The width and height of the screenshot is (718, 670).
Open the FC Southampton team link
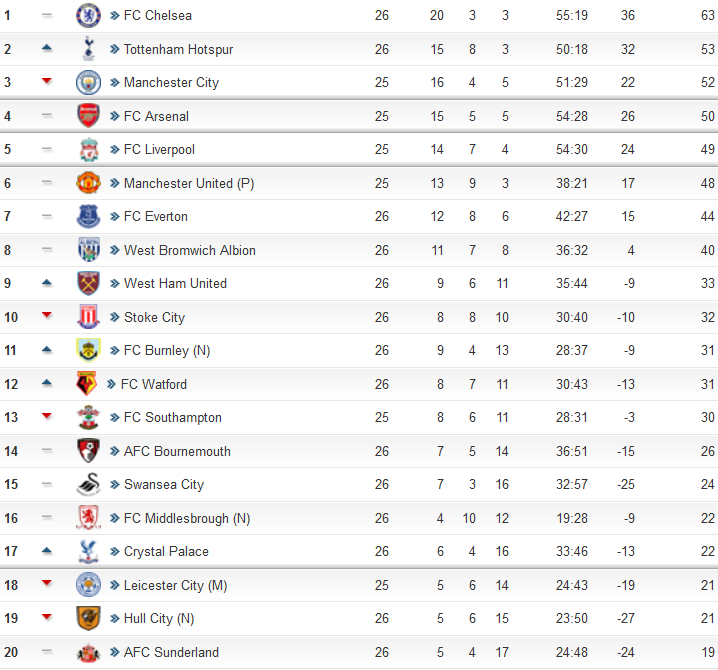click(x=173, y=418)
